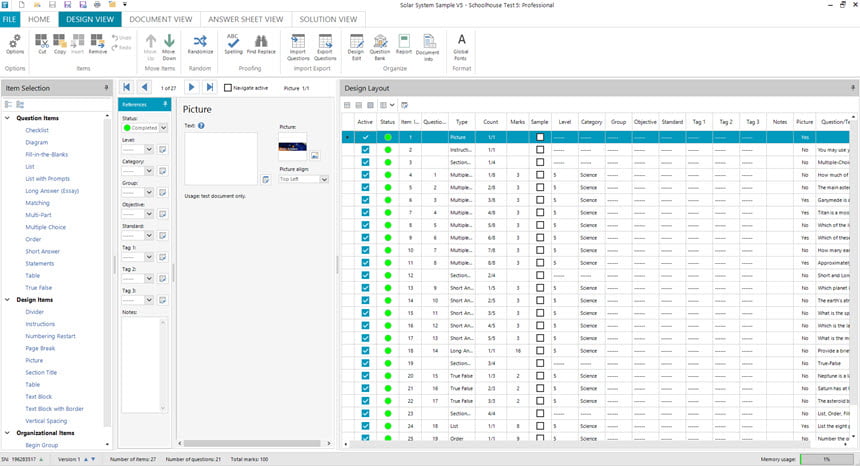This screenshot has height=466, width=860.
Task: Collapse the Design Items tree group
Action: click(7, 300)
